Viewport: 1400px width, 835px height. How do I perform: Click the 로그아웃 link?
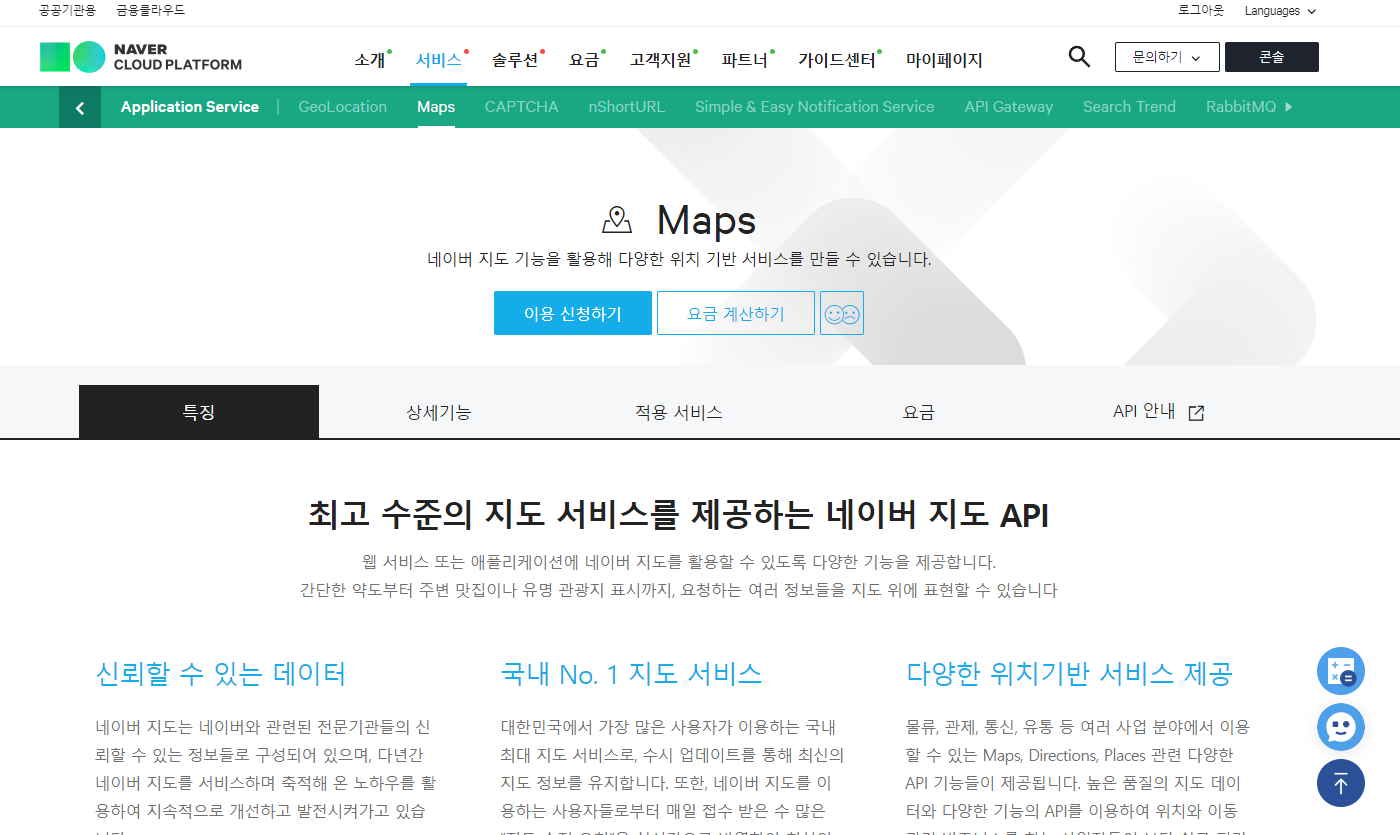click(1201, 11)
